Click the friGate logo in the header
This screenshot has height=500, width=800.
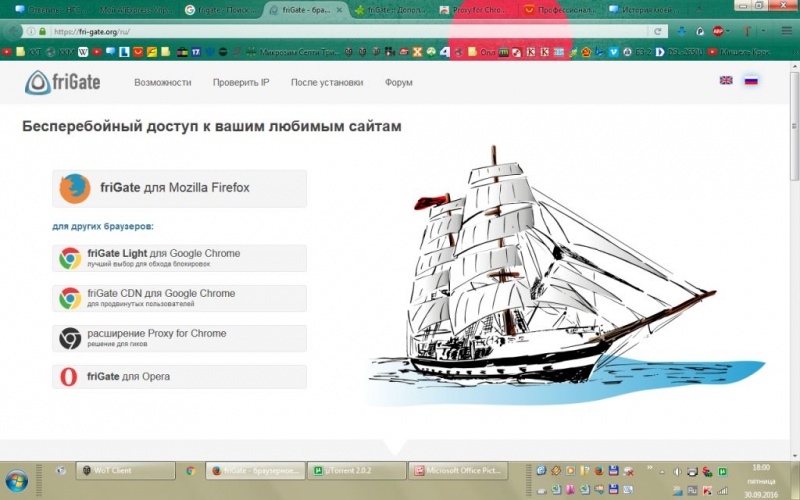point(64,82)
